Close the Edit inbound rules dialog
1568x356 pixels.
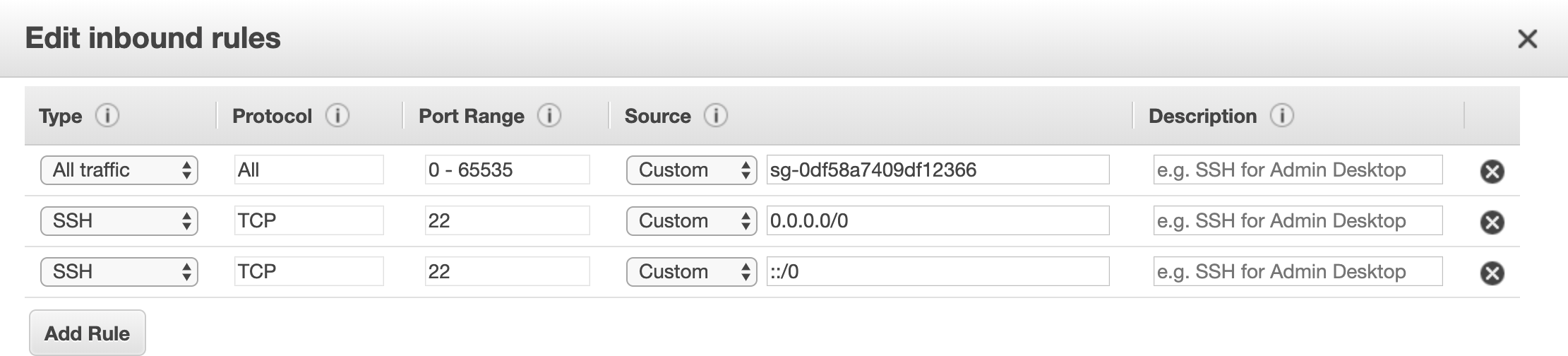tap(1527, 39)
